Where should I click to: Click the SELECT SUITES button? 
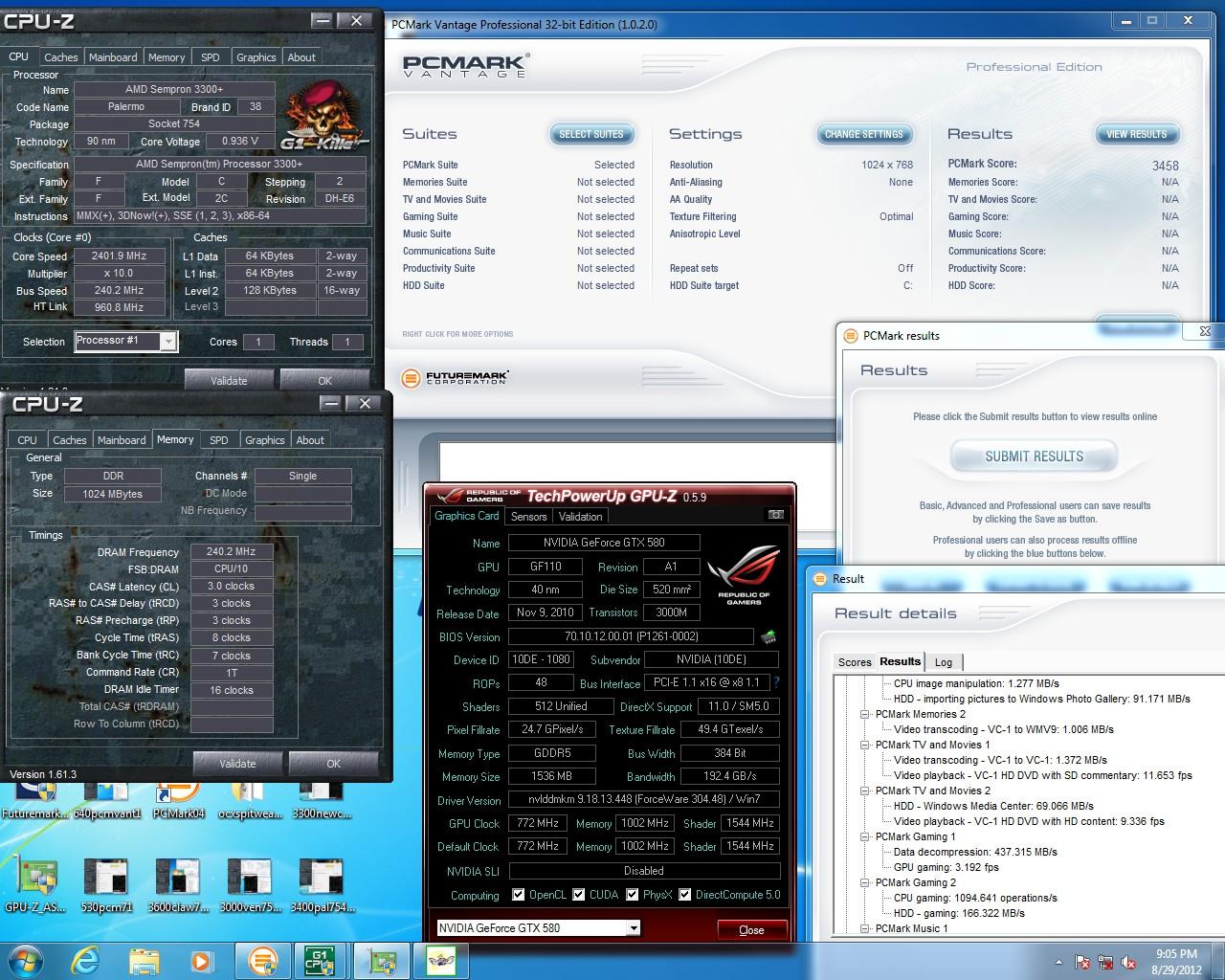591,134
